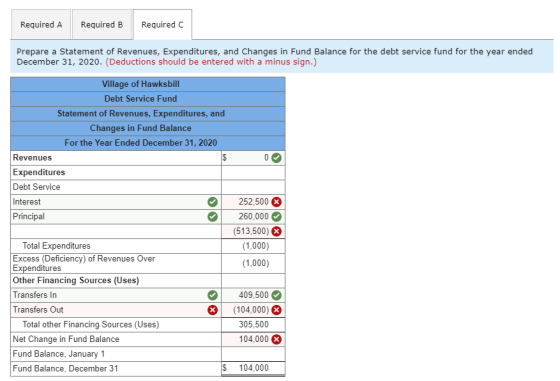Select the Transfers In amount 409,500
560x381 pixels.
tap(253, 295)
